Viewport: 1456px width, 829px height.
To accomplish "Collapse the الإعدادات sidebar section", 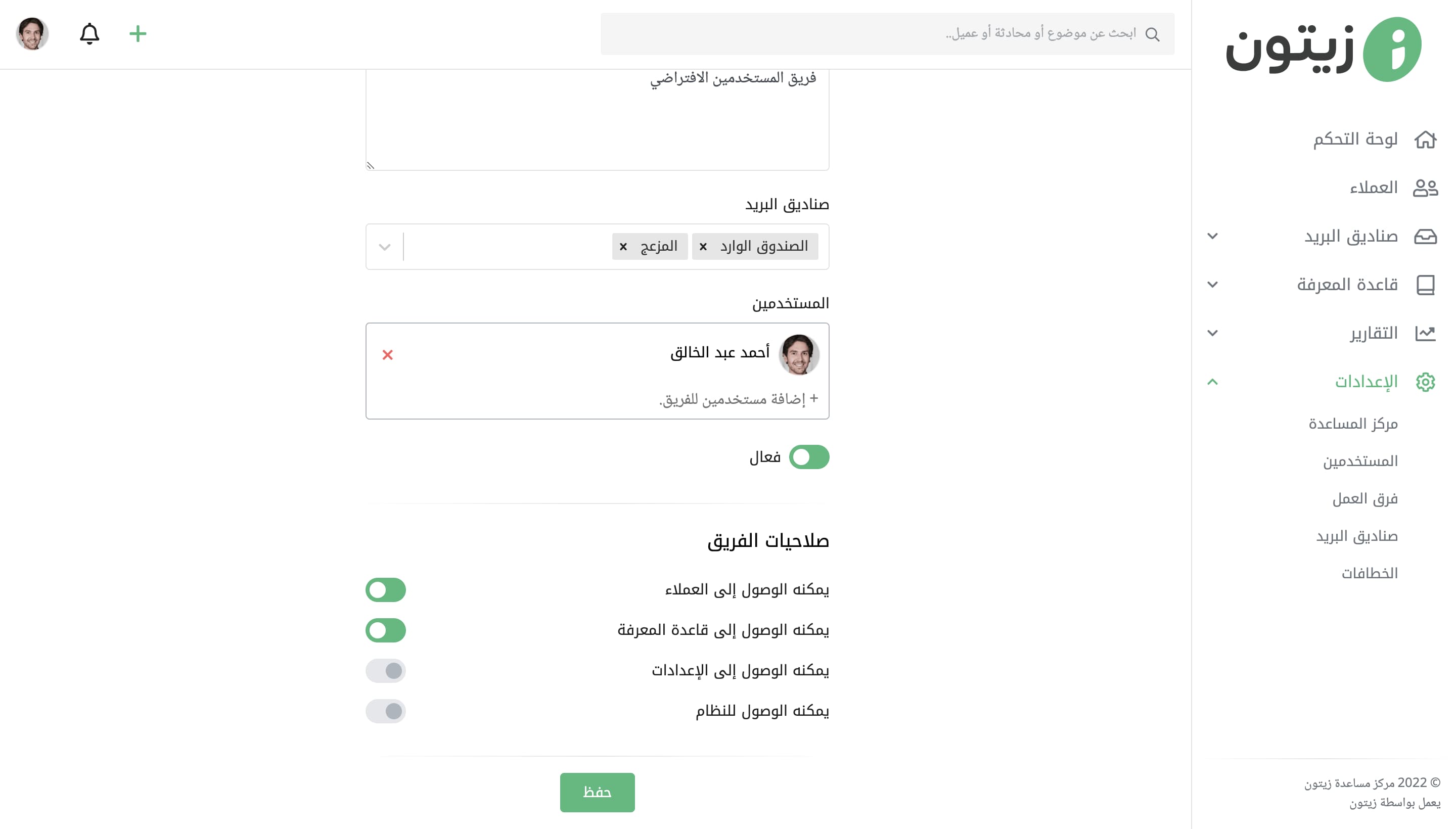I will point(1212,382).
